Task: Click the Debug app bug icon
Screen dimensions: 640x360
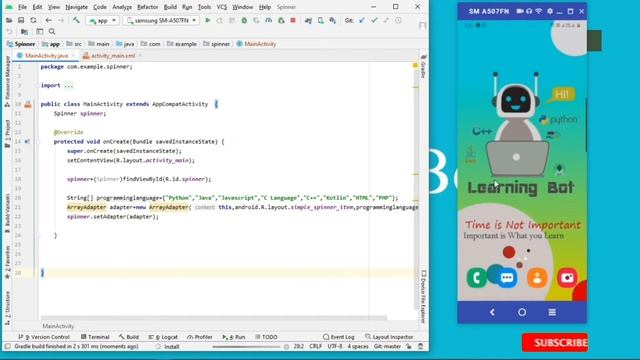Action: pyautogui.click(x=244, y=20)
